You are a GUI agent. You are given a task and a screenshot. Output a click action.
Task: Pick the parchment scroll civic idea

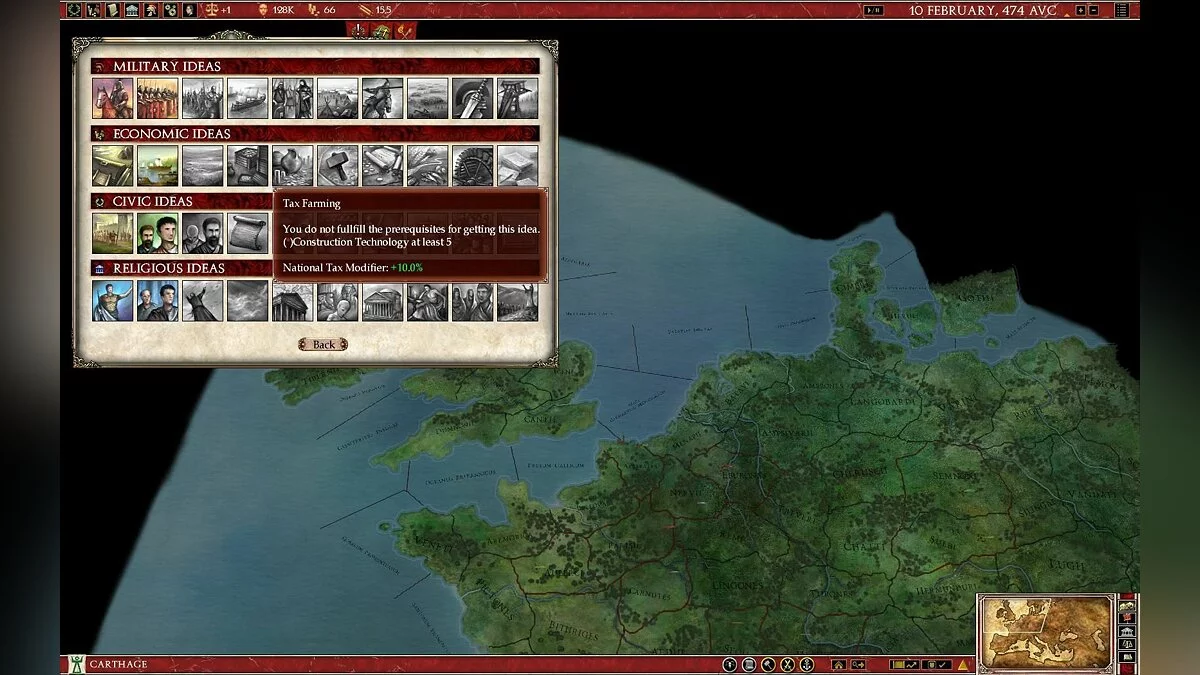pyautogui.click(x=247, y=233)
